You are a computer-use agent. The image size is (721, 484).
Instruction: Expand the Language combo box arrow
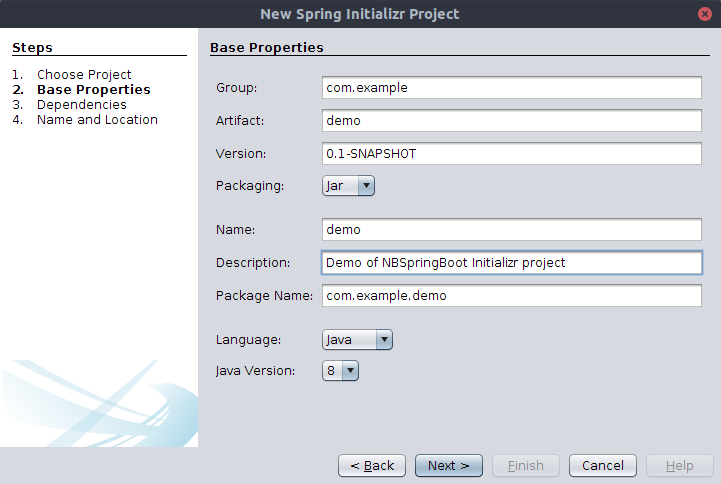[384, 340]
